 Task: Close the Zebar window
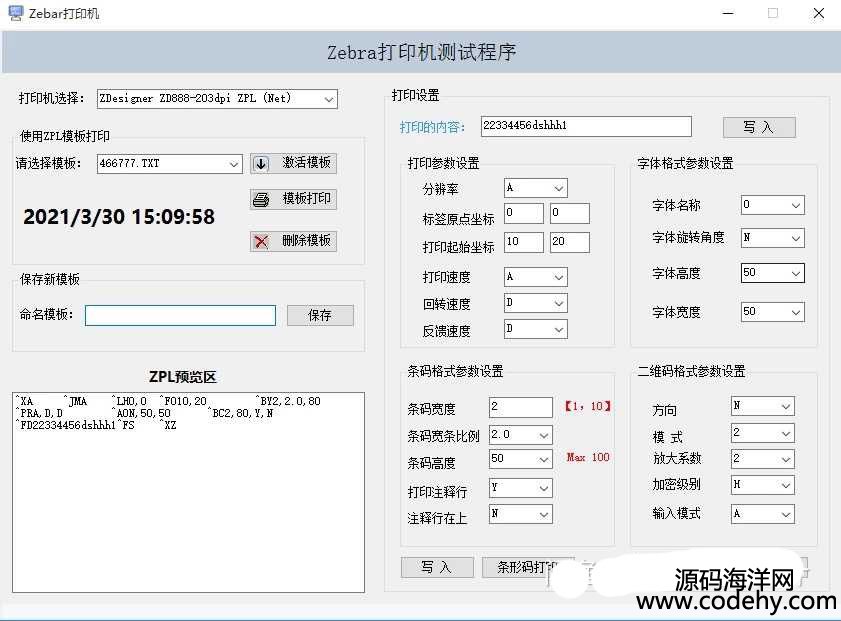[818, 14]
